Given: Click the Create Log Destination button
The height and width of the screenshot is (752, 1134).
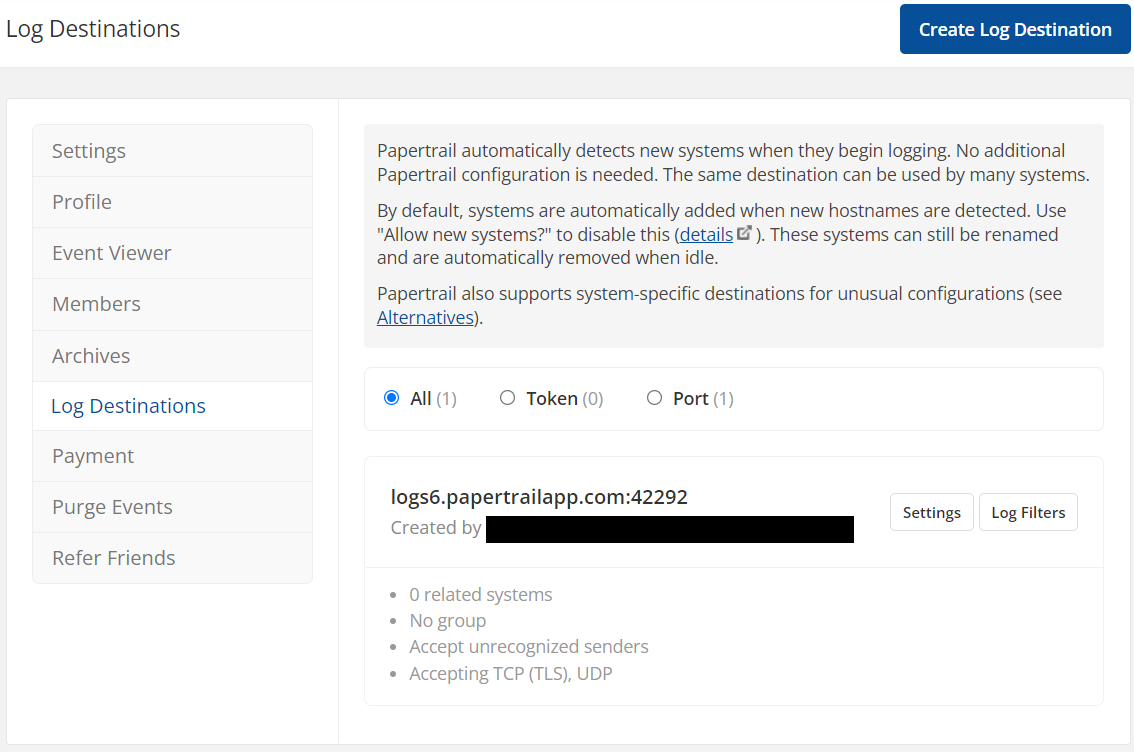Looking at the screenshot, I should point(1015,29).
